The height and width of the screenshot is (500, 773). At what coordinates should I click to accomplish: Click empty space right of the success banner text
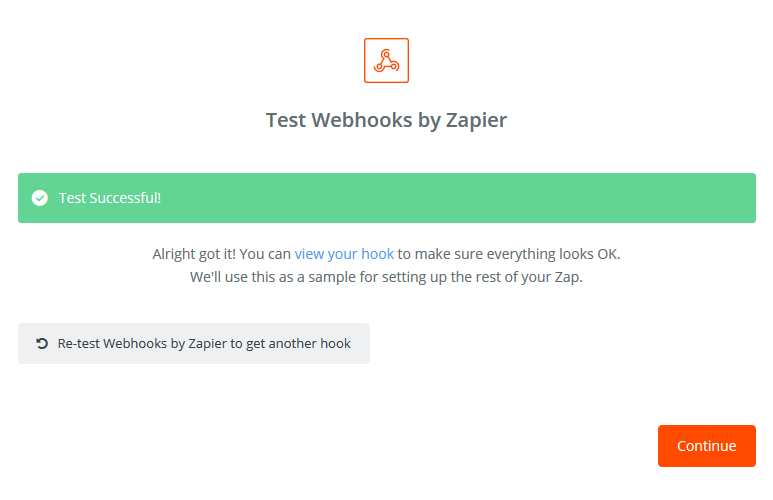click(x=458, y=198)
